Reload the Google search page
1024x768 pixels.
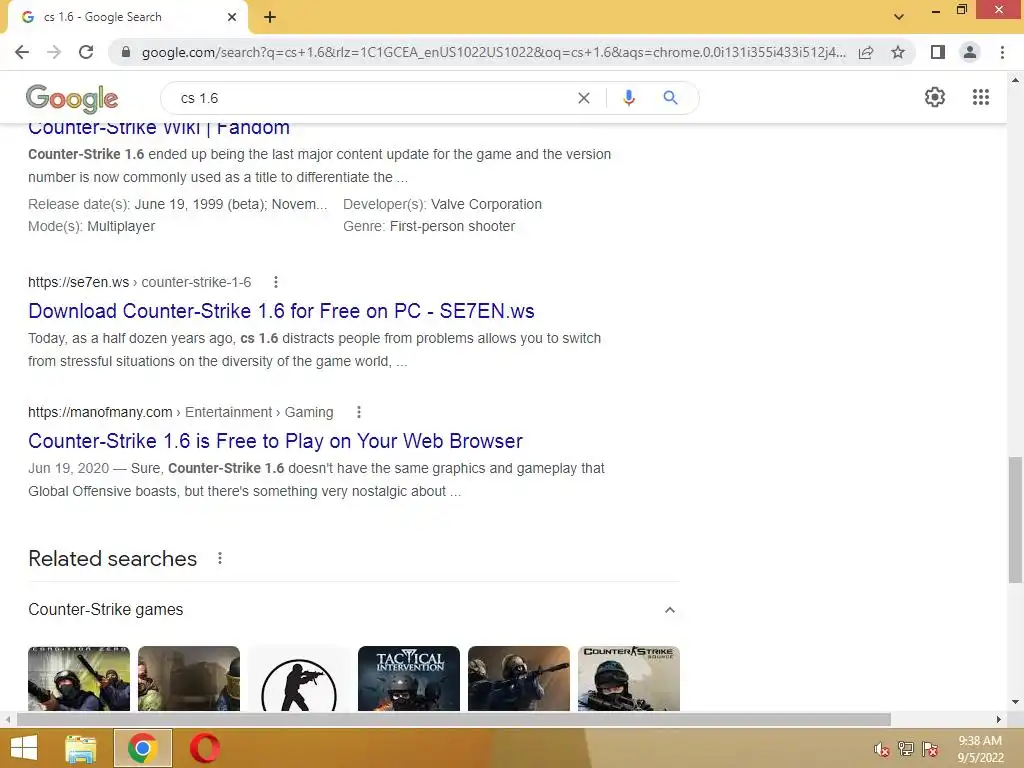pos(86,52)
